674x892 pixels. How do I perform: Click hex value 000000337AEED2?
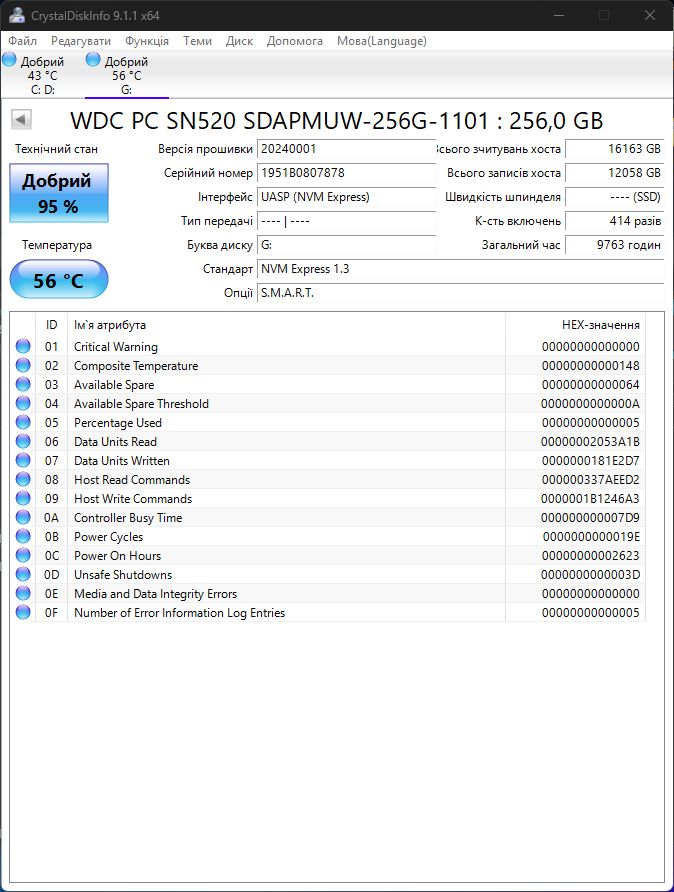(590, 480)
